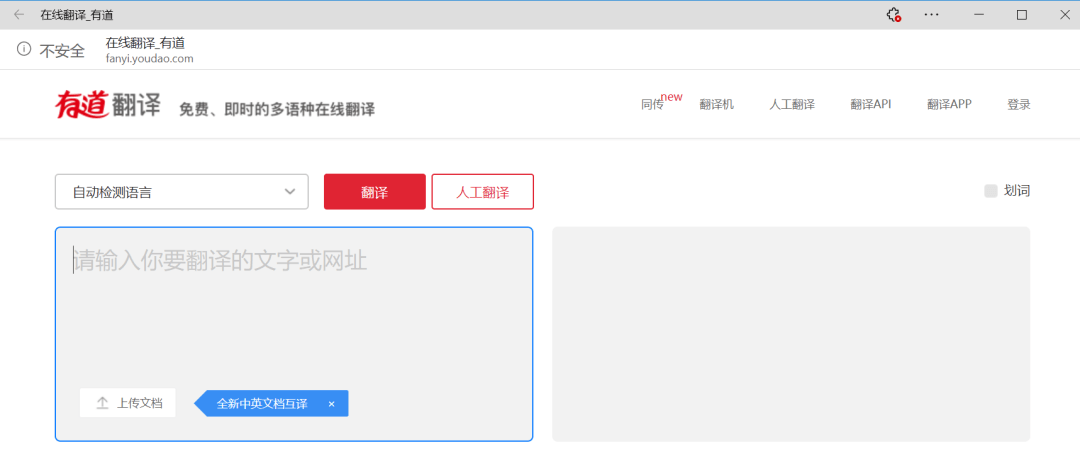
Task: Dismiss the 全新中英文档互译 tooltip with its x
Action: click(331, 404)
